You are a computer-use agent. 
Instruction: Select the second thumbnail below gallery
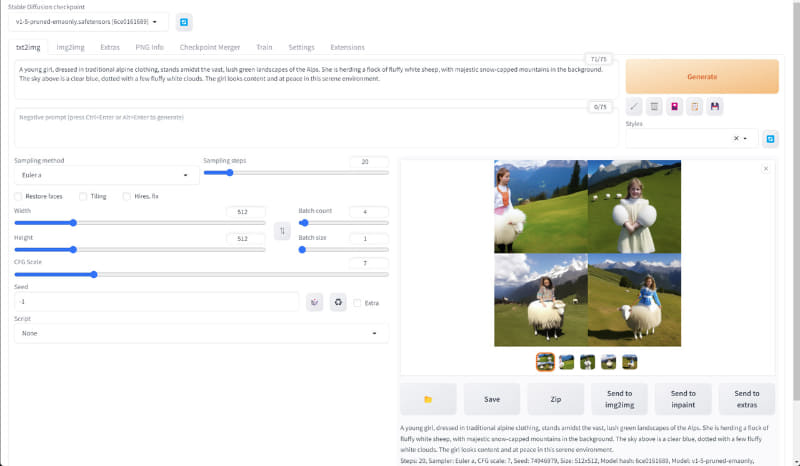coord(566,362)
